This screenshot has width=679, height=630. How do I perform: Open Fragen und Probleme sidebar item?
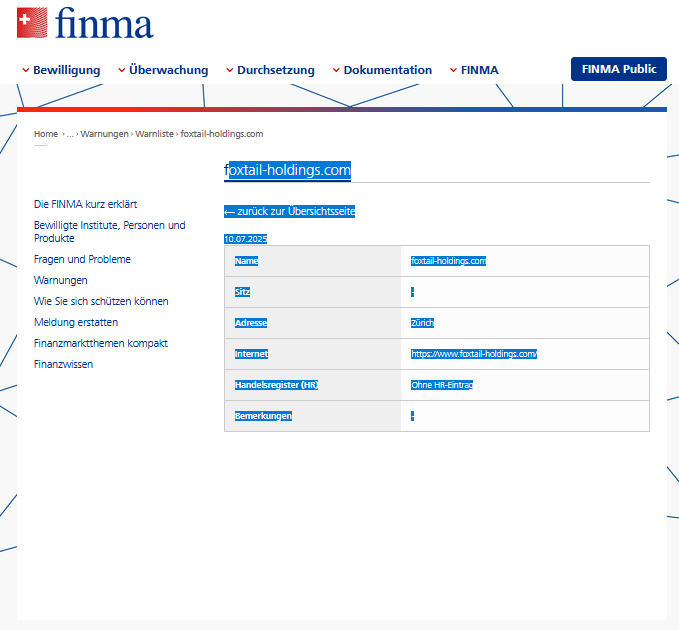point(82,259)
